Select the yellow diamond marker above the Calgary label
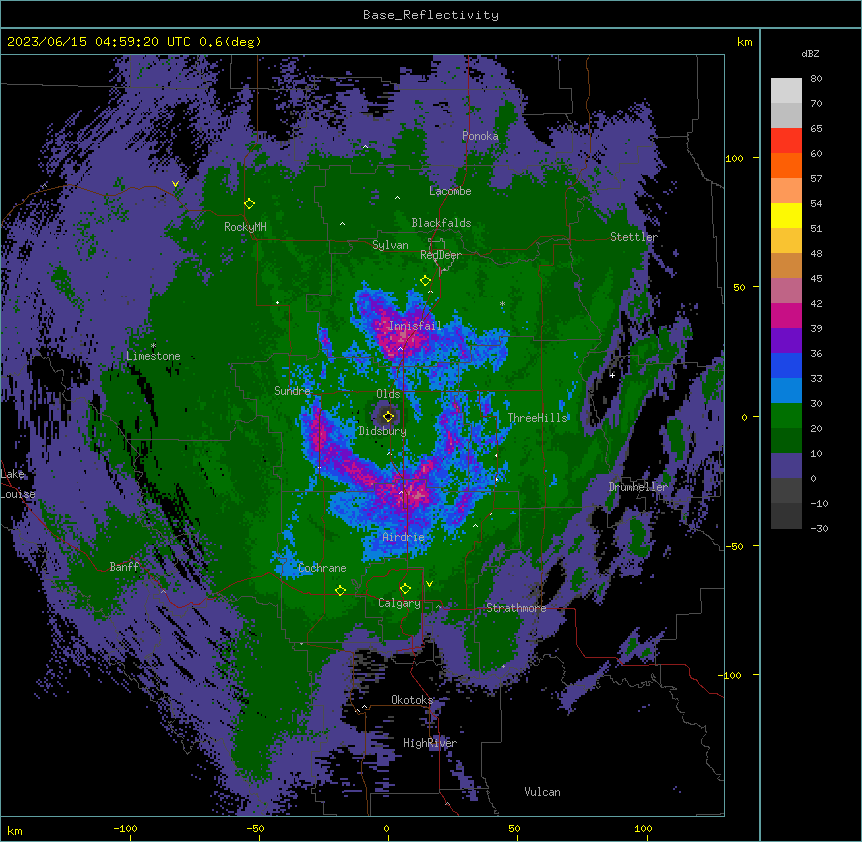Image resolution: width=862 pixels, height=842 pixels. pos(405,589)
